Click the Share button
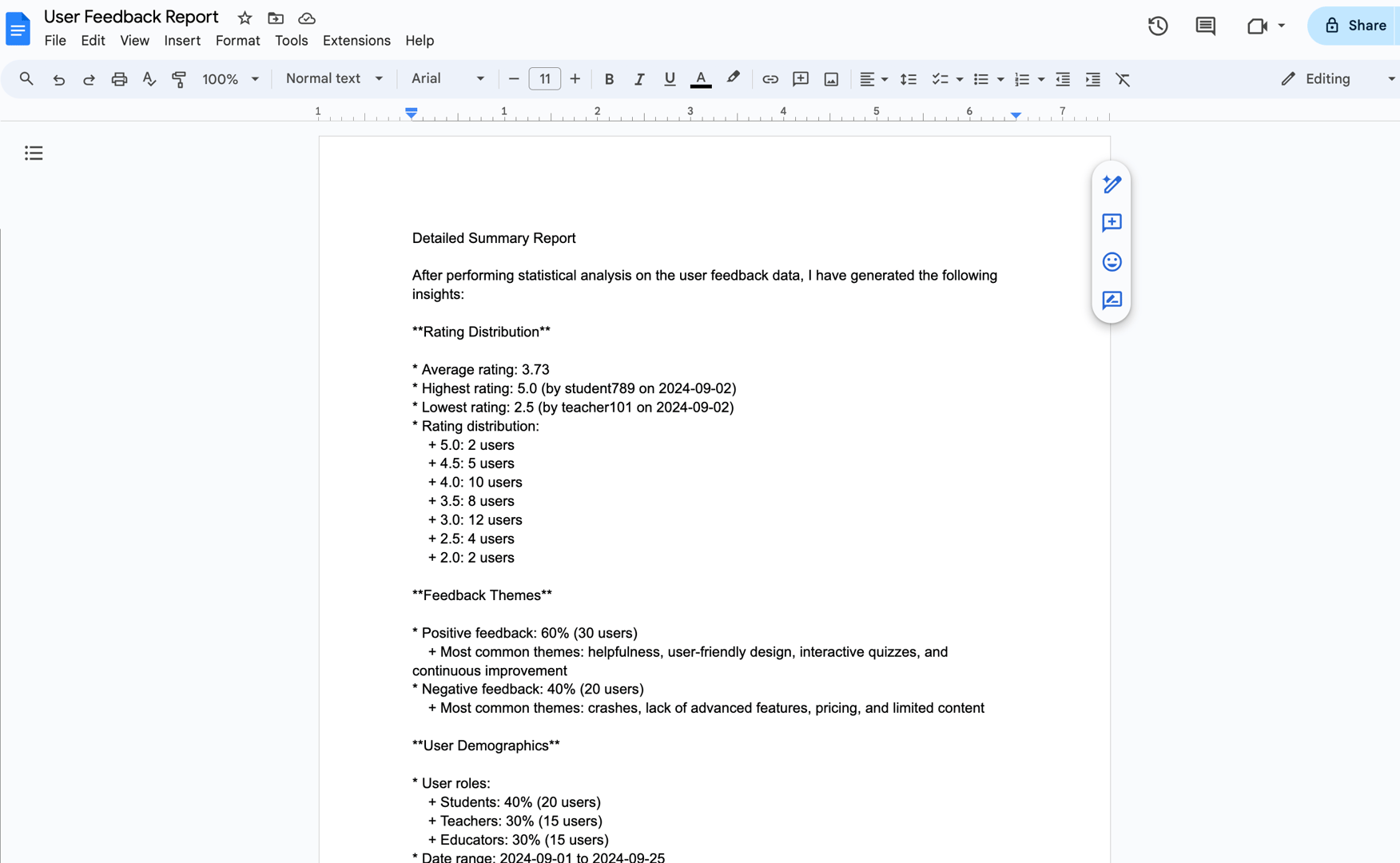The height and width of the screenshot is (863, 1400). tap(1354, 26)
